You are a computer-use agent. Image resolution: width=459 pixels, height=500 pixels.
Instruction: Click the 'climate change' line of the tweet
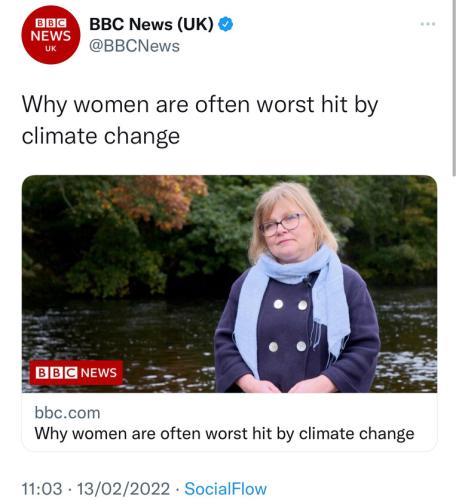coord(101,137)
